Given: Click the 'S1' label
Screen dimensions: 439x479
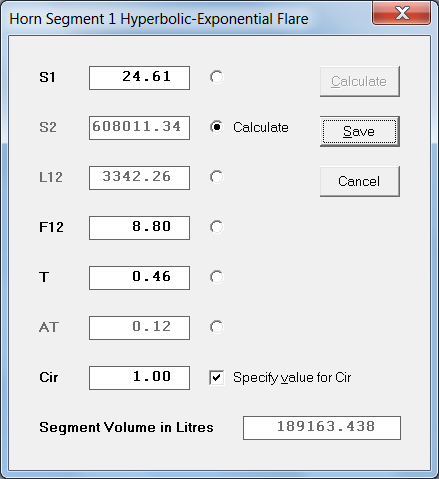Looking at the screenshot, I should point(47,77).
